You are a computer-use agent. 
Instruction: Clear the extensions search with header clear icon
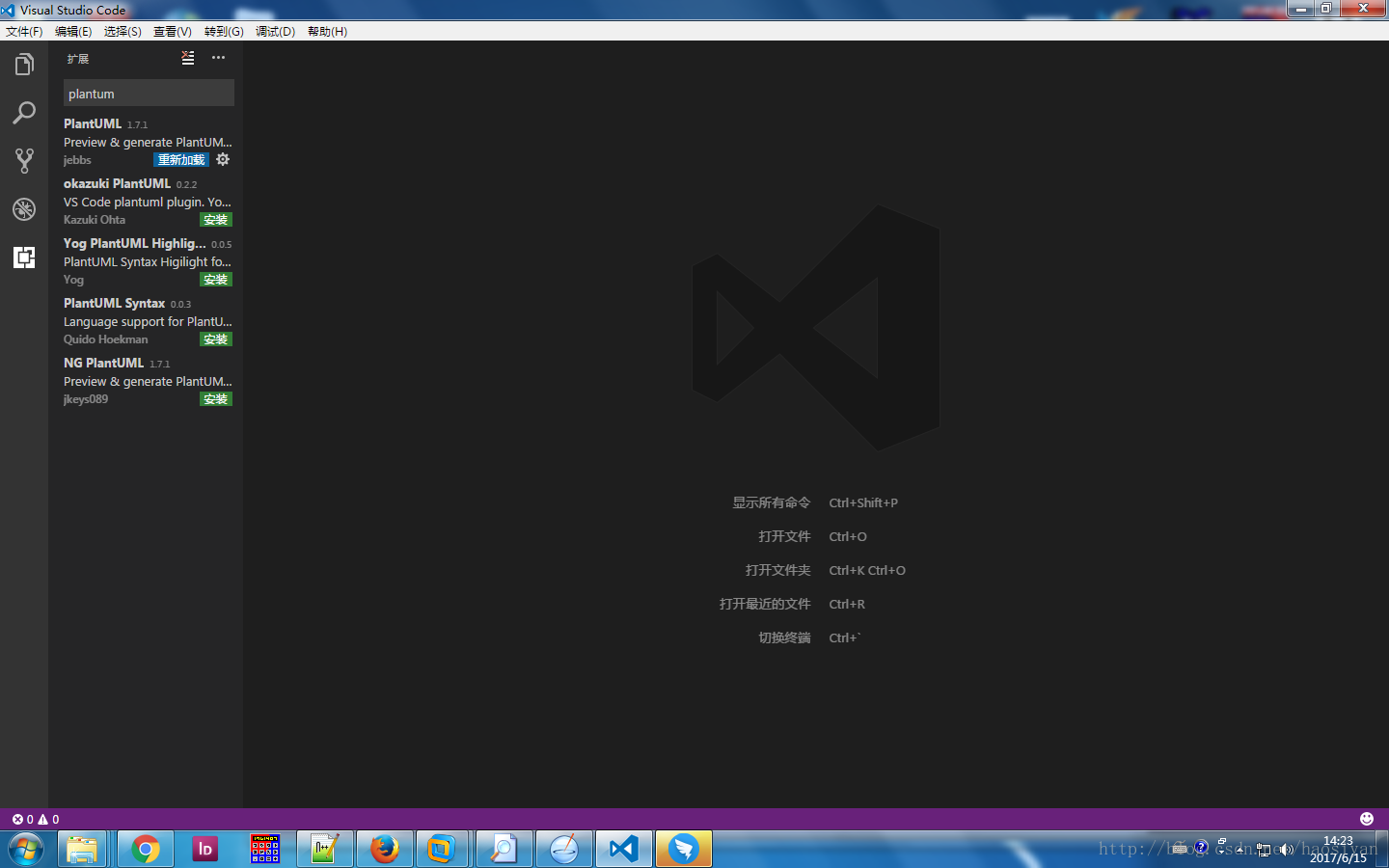click(x=188, y=58)
